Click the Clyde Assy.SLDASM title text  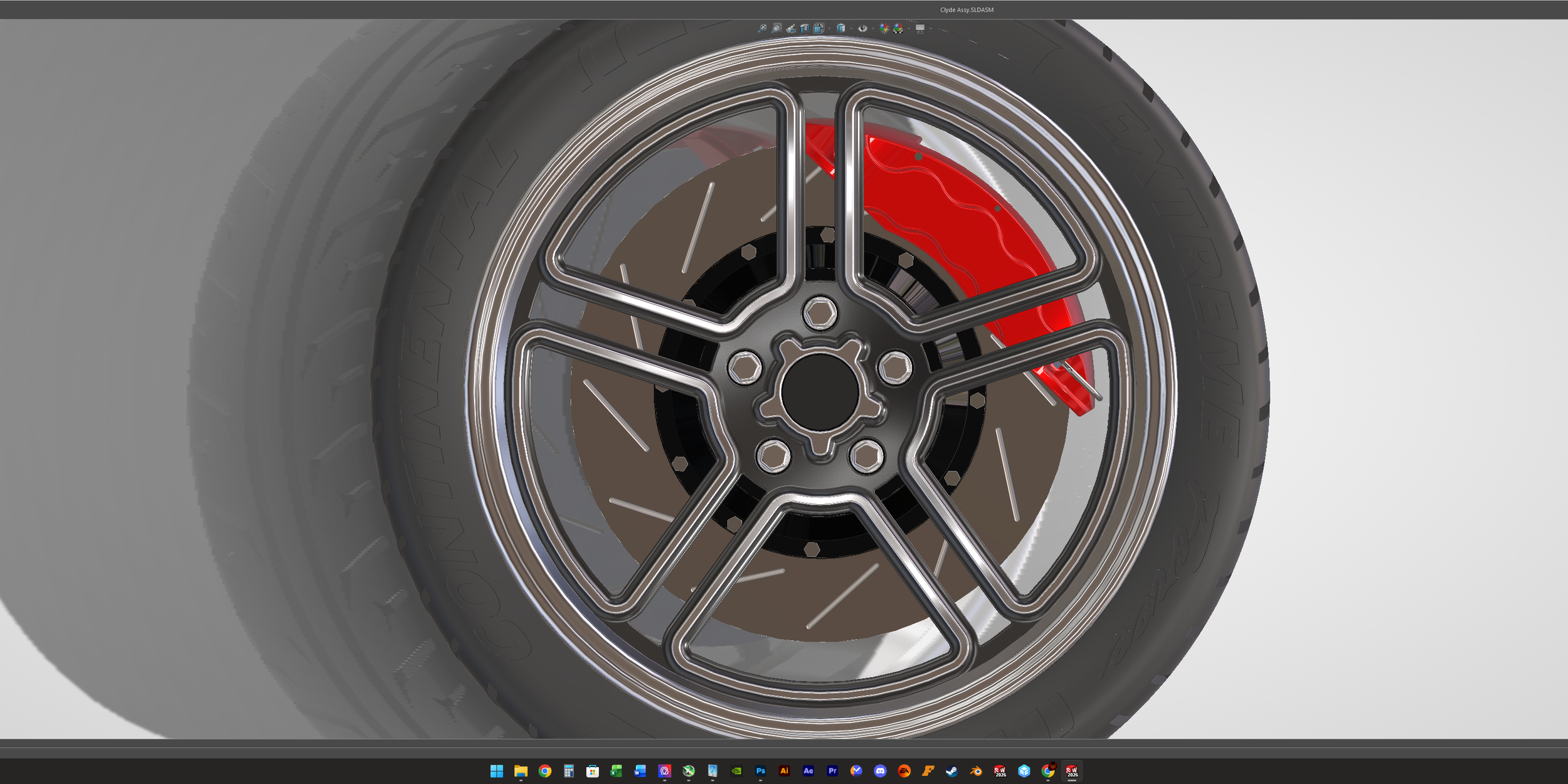pos(967,10)
